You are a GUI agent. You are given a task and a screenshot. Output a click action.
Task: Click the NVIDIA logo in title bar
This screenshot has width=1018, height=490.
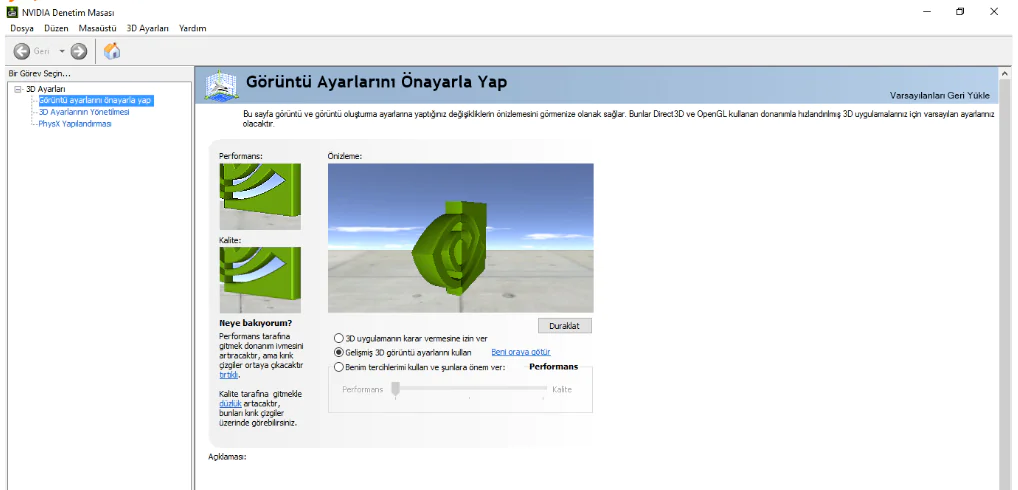coord(12,12)
